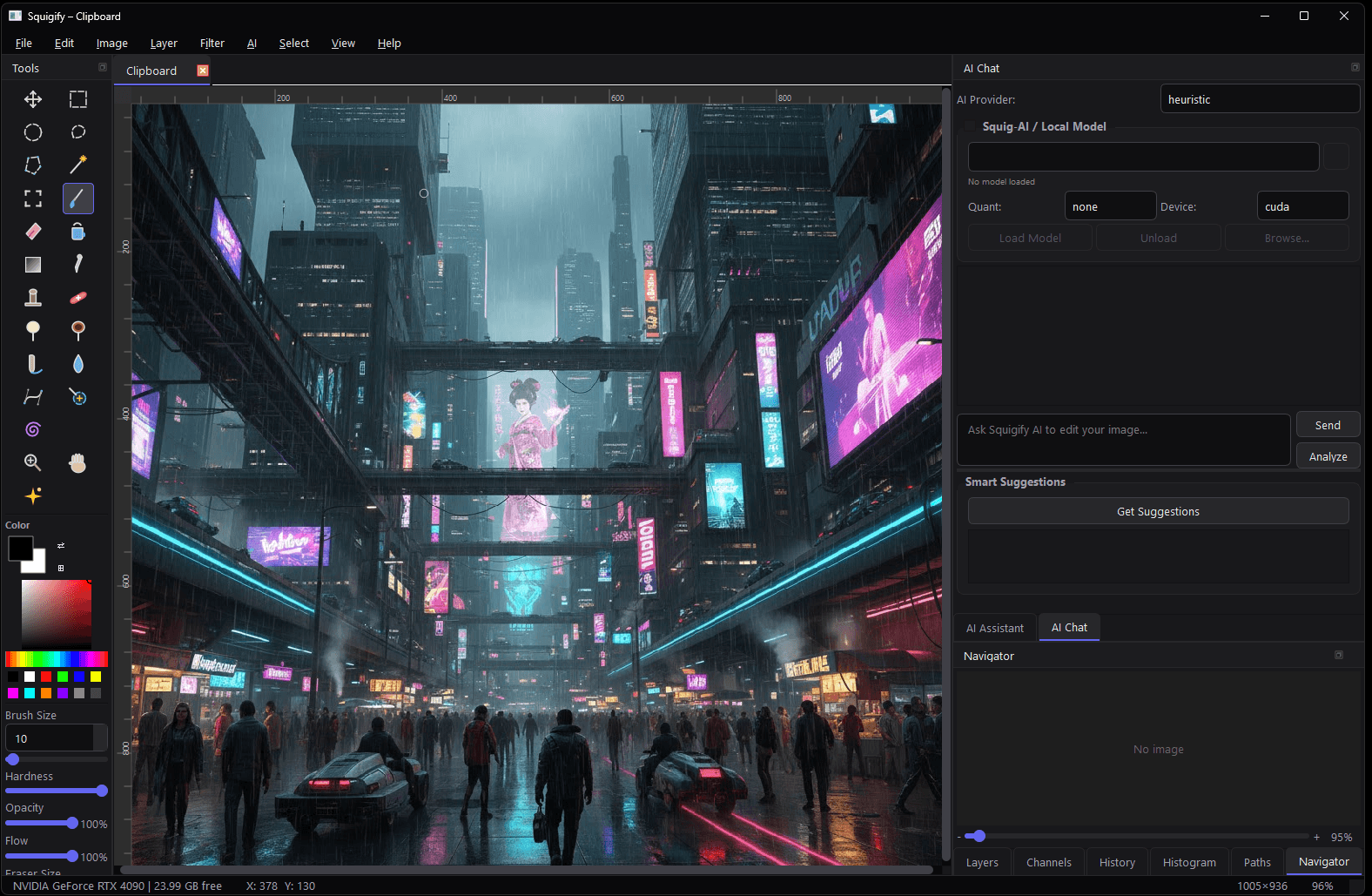The image size is (1372, 896).
Task: Select the Dodge tool
Action: coord(33,331)
